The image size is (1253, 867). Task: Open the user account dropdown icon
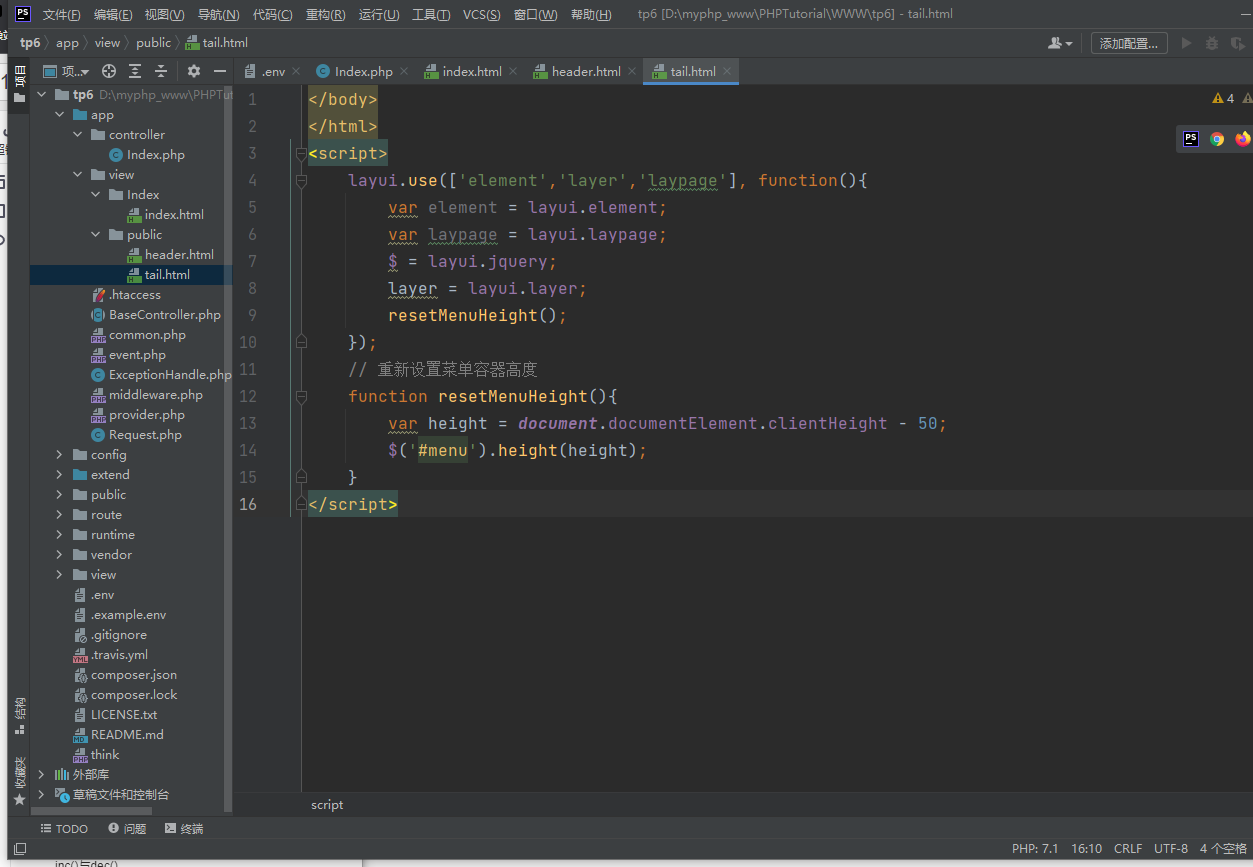pos(1060,43)
